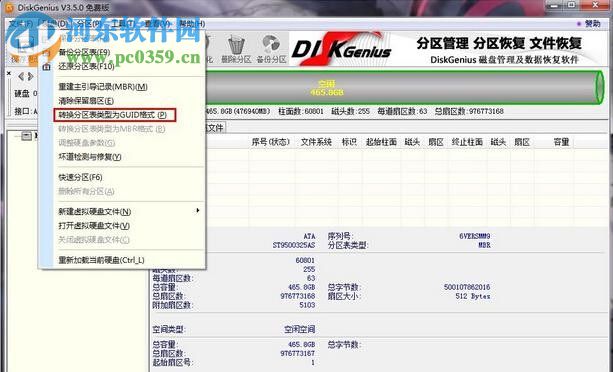Open the 查看(V) menu

[157, 23]
